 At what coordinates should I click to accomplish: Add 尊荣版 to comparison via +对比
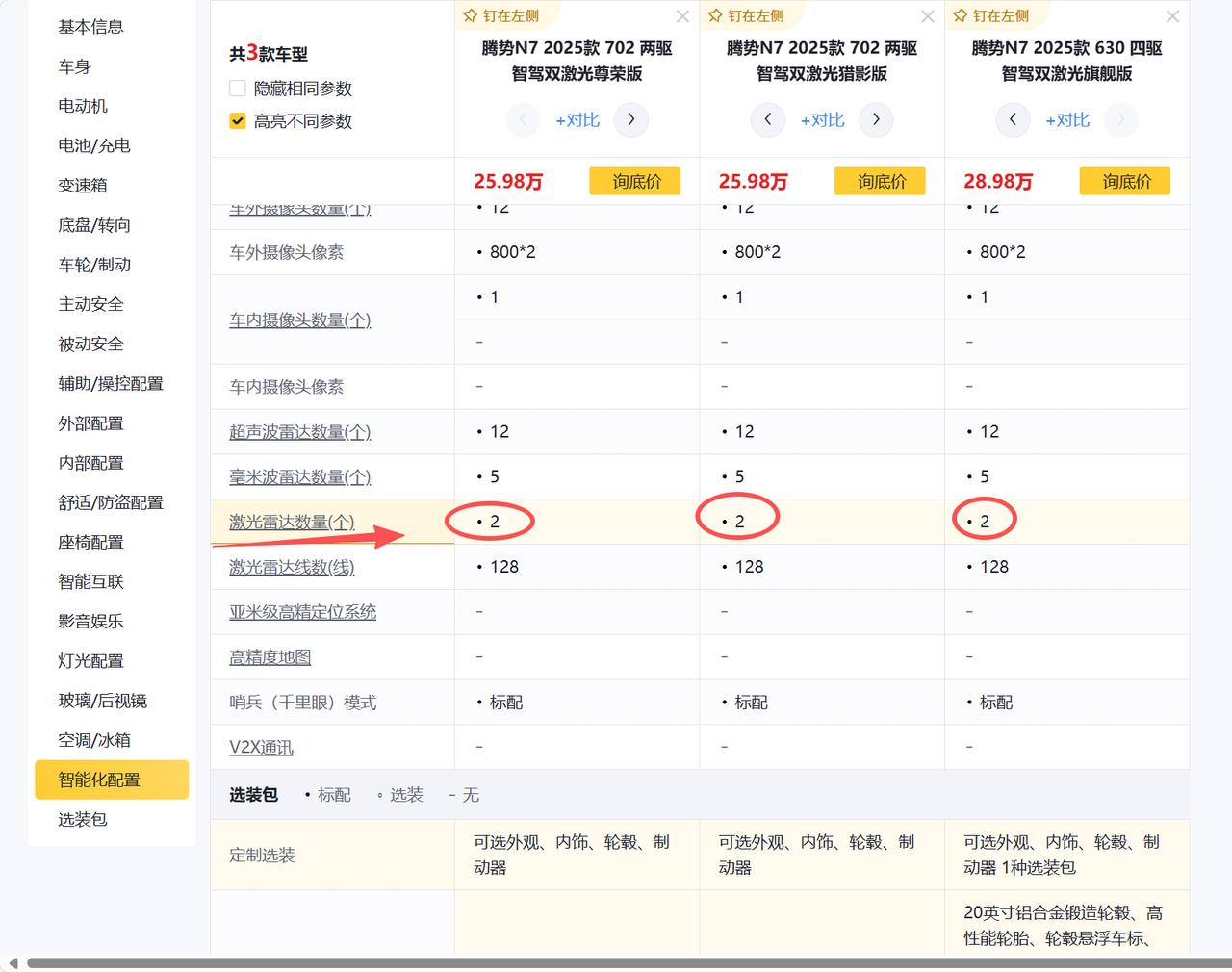click(577, 120)
